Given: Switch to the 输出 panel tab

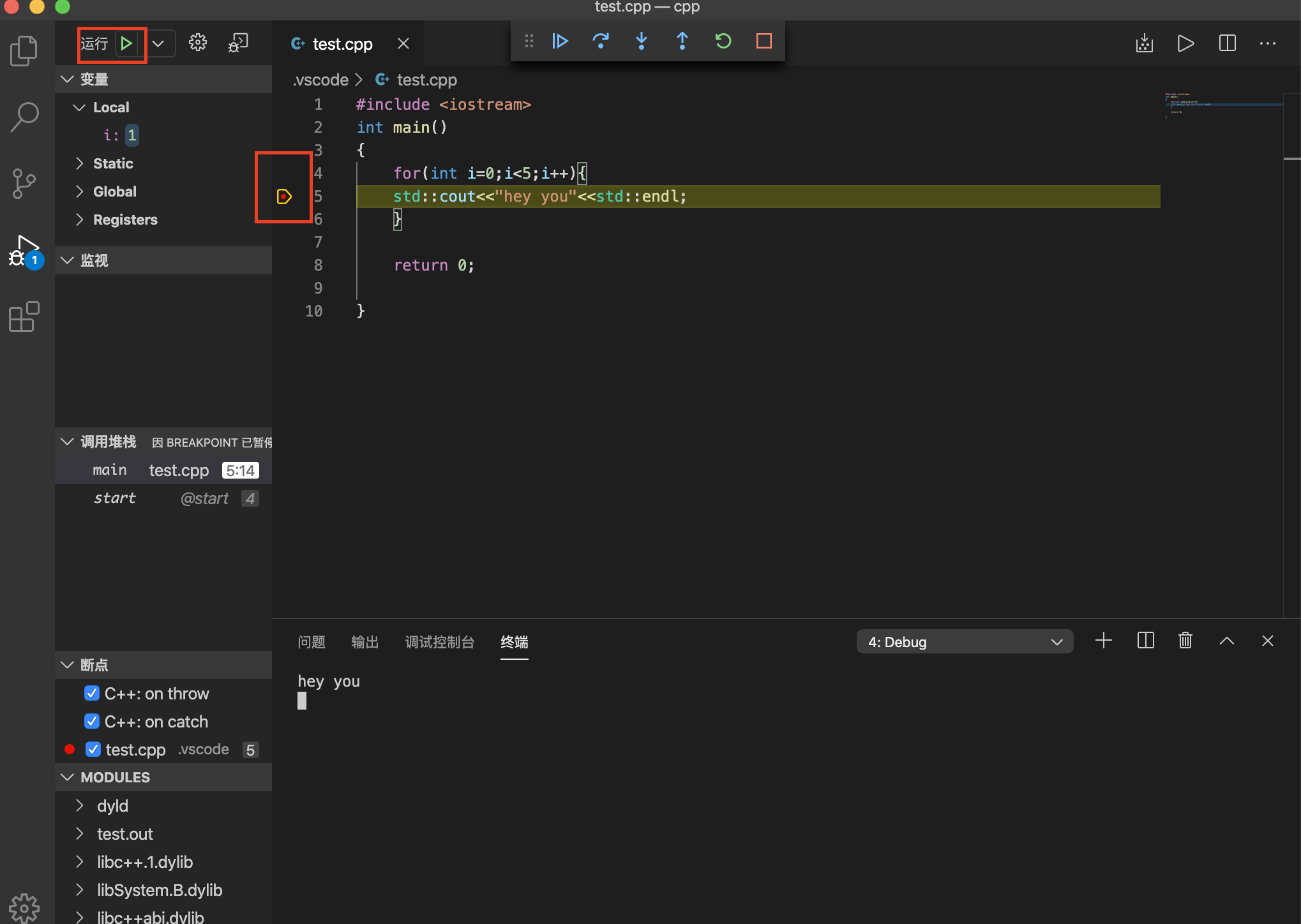Looking at the screenshot, I should [365, 642].
